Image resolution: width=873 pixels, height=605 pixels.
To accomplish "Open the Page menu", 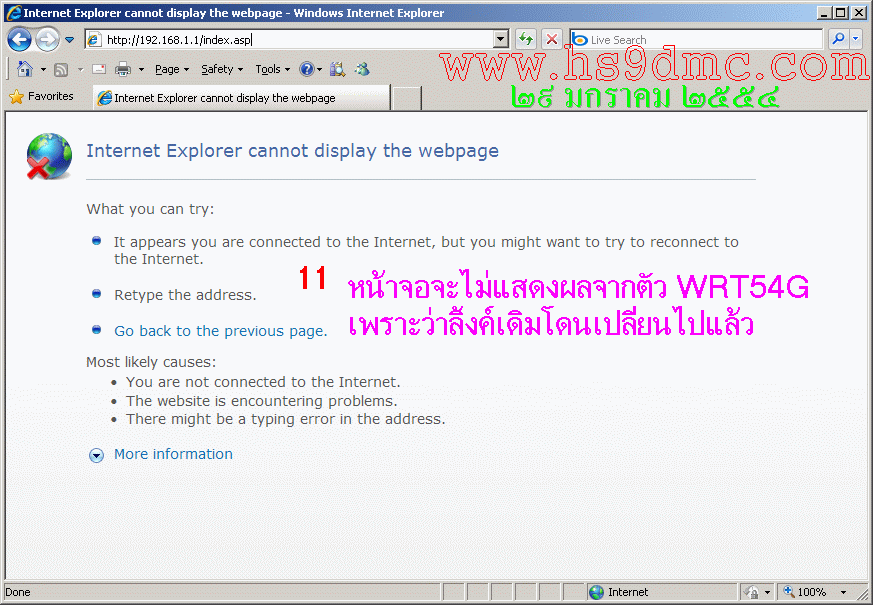I will click(172, 70).
